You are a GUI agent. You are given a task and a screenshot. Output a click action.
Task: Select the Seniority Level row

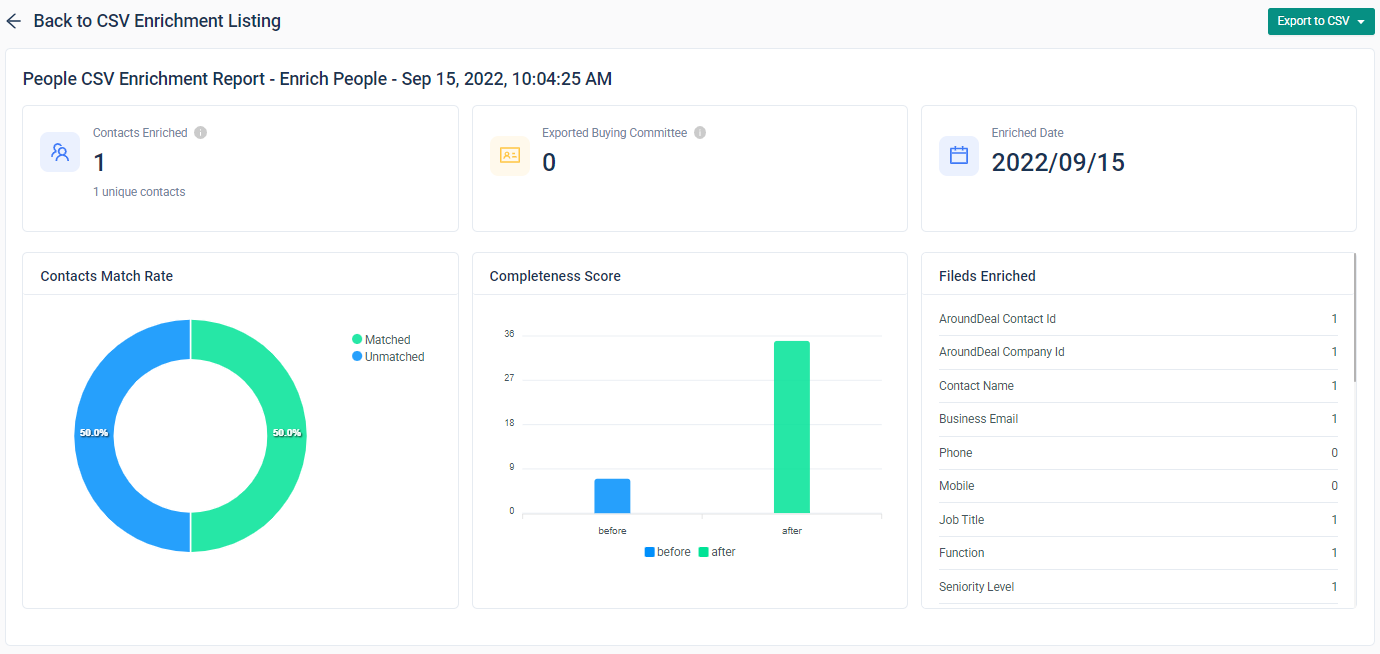click(1137, 587)
